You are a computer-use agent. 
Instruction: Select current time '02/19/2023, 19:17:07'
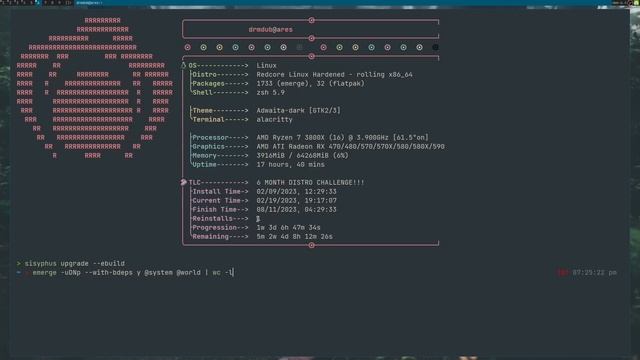[296, 200]
